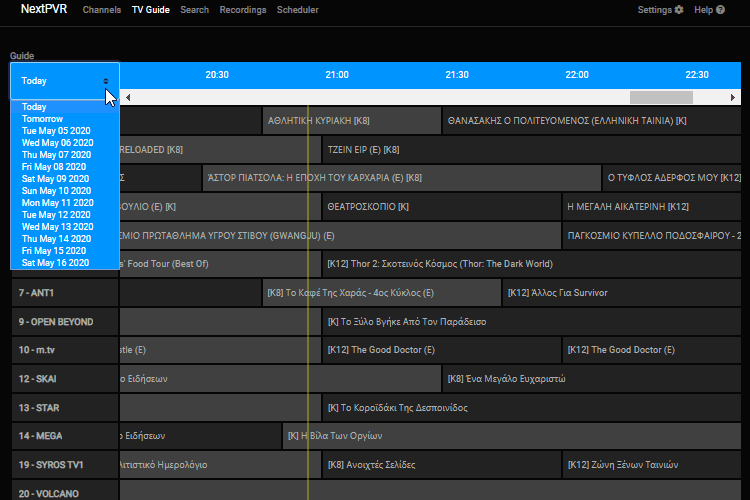Open The Good Doctor on SYROS TV1 row above, first airing

tap(441, 350)
